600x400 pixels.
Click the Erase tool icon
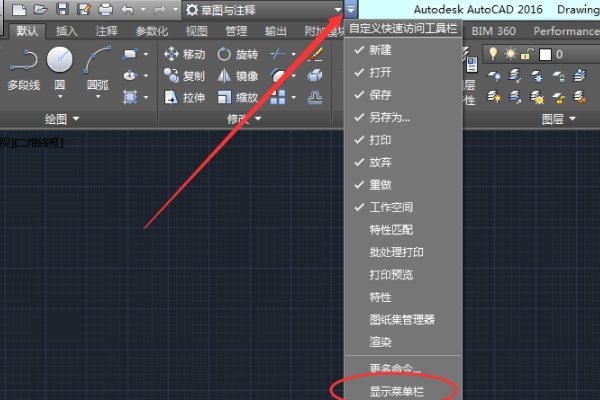pos(315,54)
